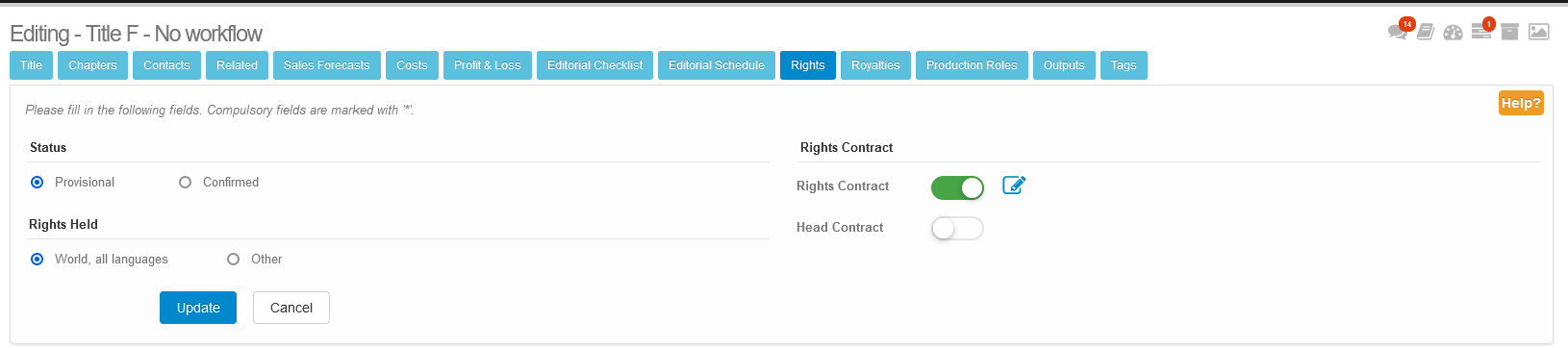Choose the Other rights held option
This screenshot has height=348, width=1568.
[233, 259]
